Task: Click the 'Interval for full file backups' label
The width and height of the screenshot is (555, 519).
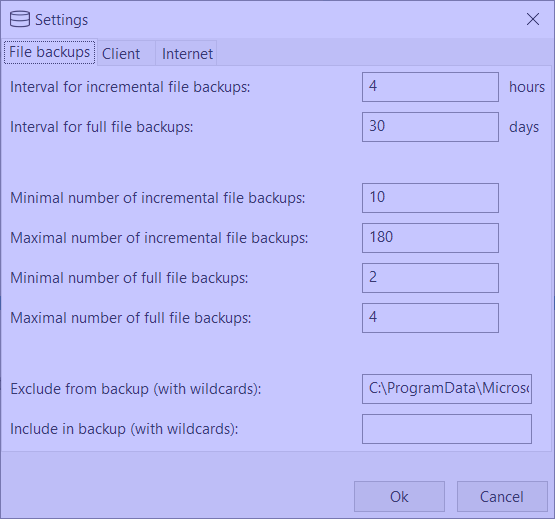Action: pos(102,127)
